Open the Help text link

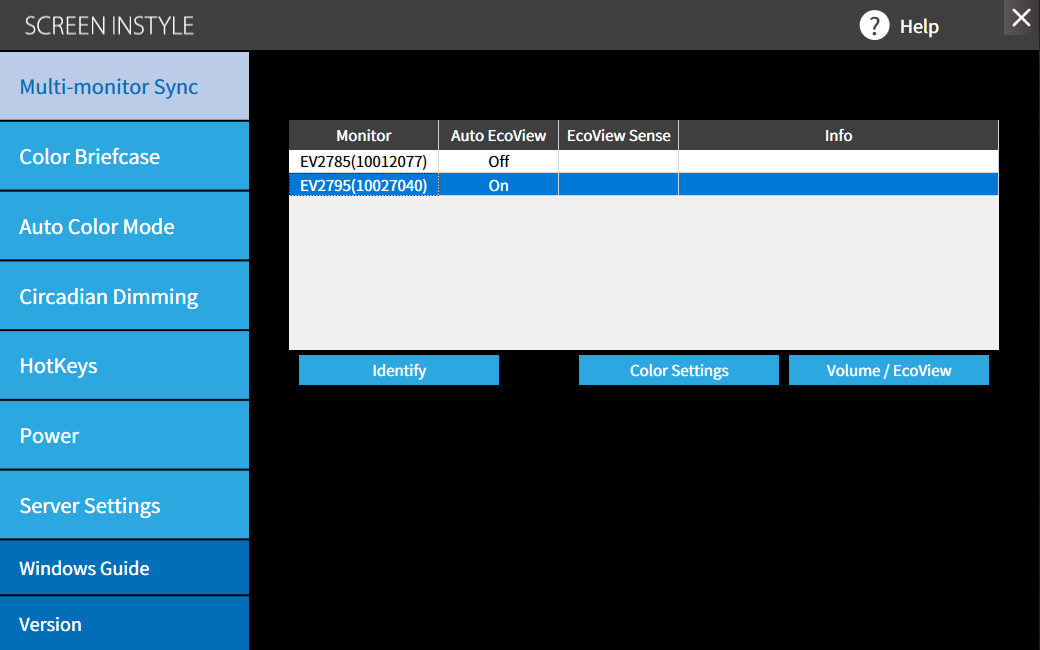919,27
